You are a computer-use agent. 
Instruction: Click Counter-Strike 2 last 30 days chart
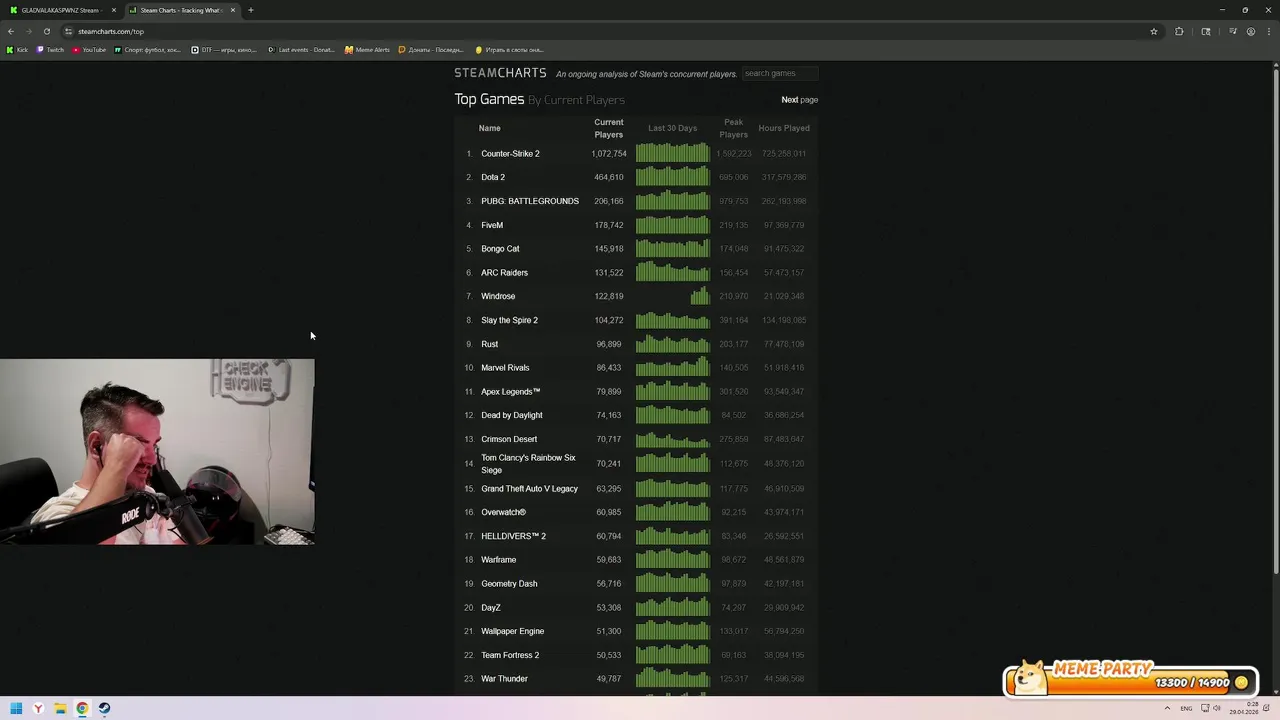tap(672, 153)
